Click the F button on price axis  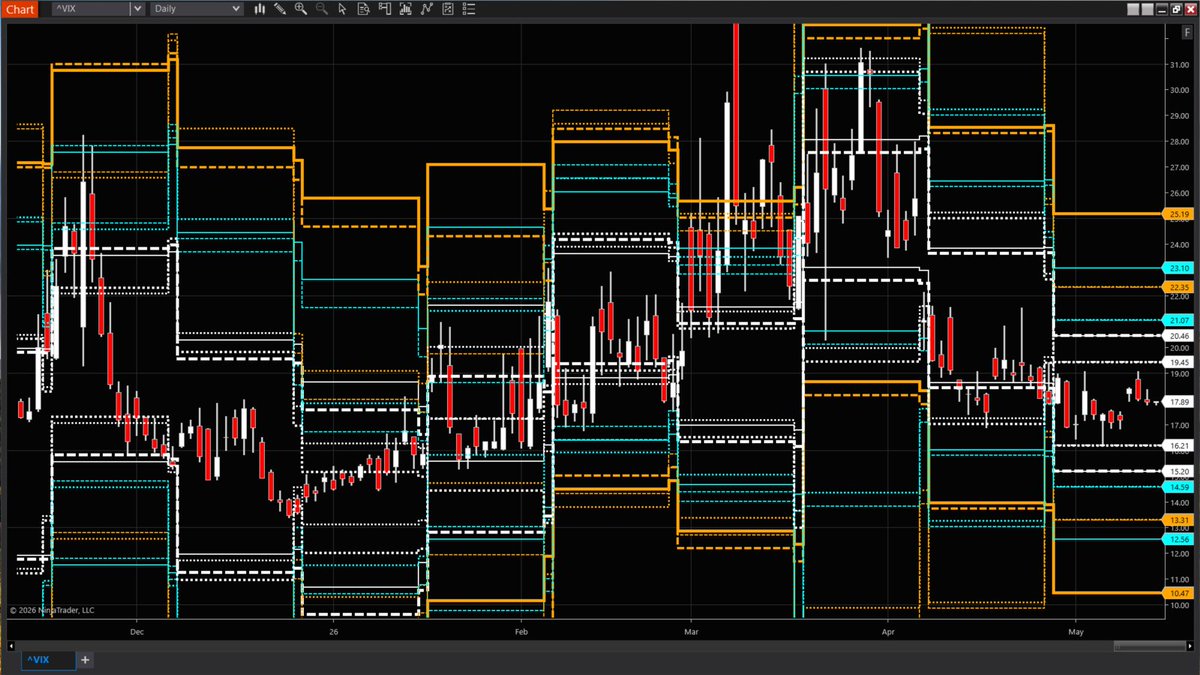tap(1187, 32)
